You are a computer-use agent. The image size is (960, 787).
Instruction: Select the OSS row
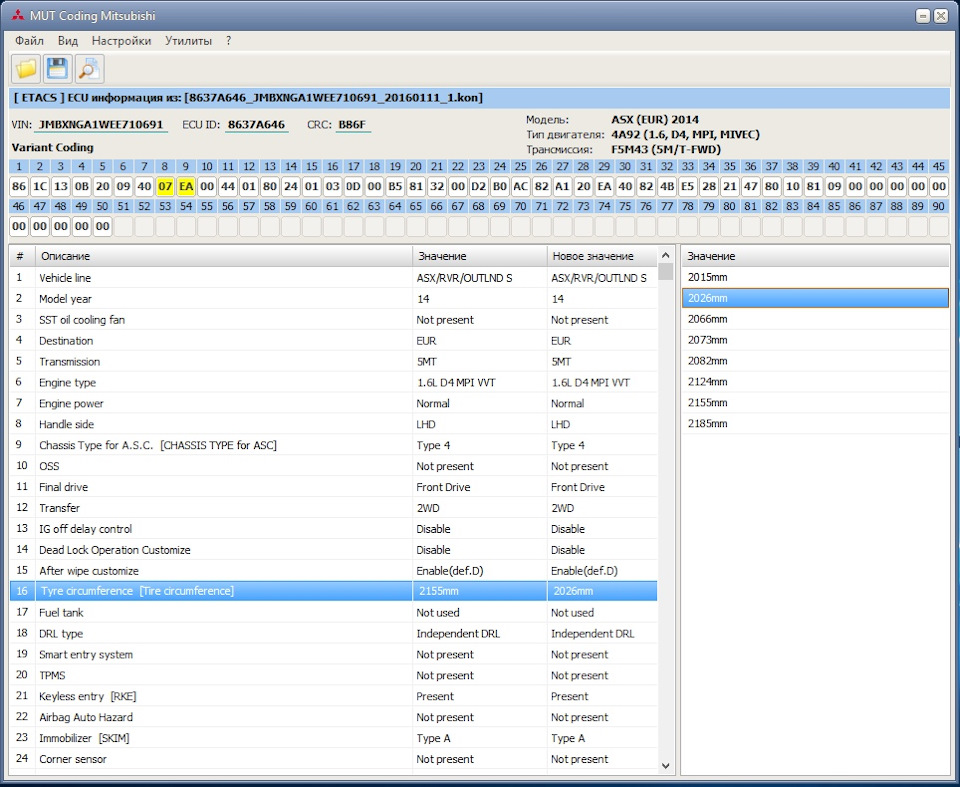click(334, 466)
